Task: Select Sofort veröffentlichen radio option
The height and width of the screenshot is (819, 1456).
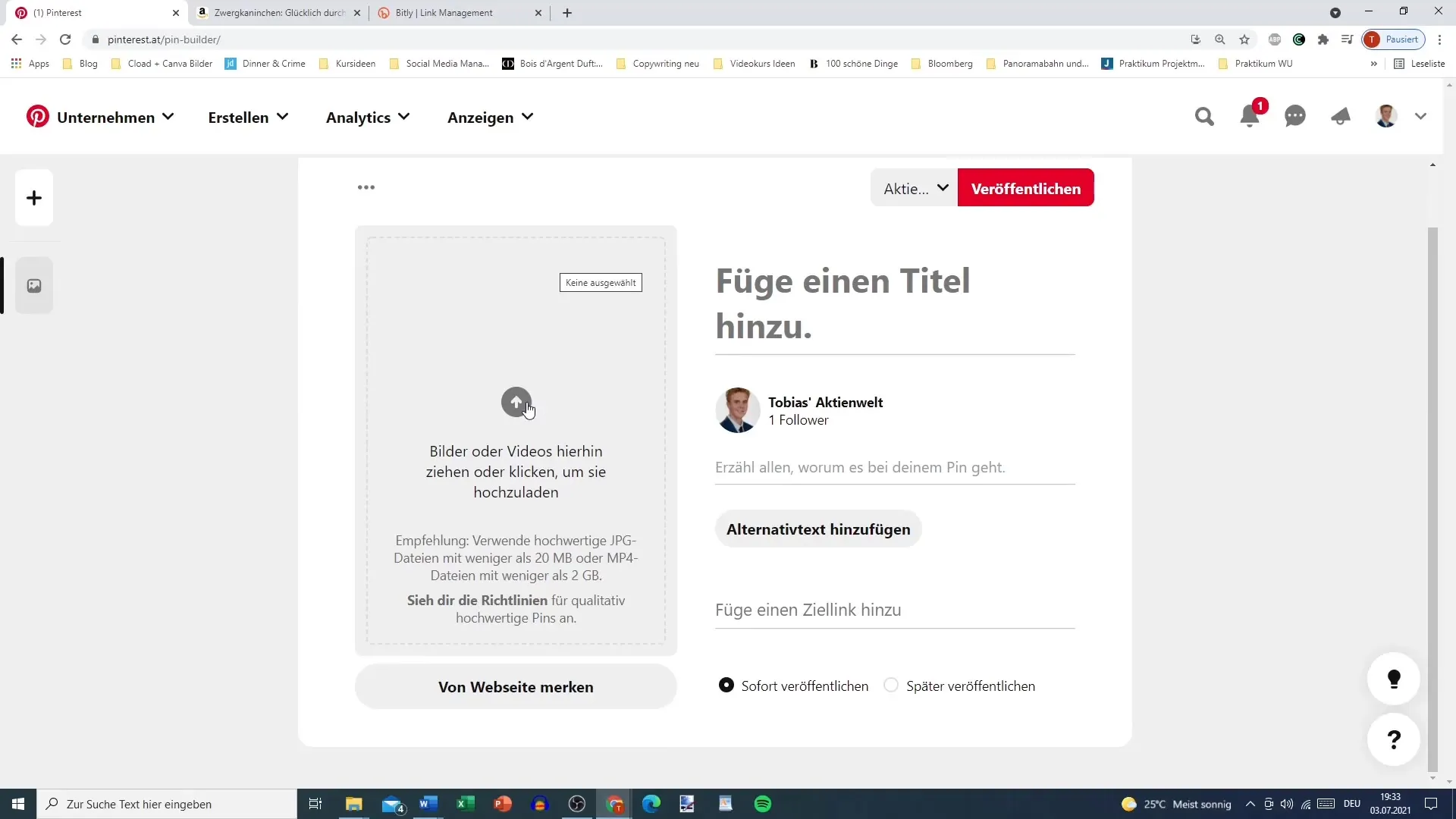Action: pos(726,686)
